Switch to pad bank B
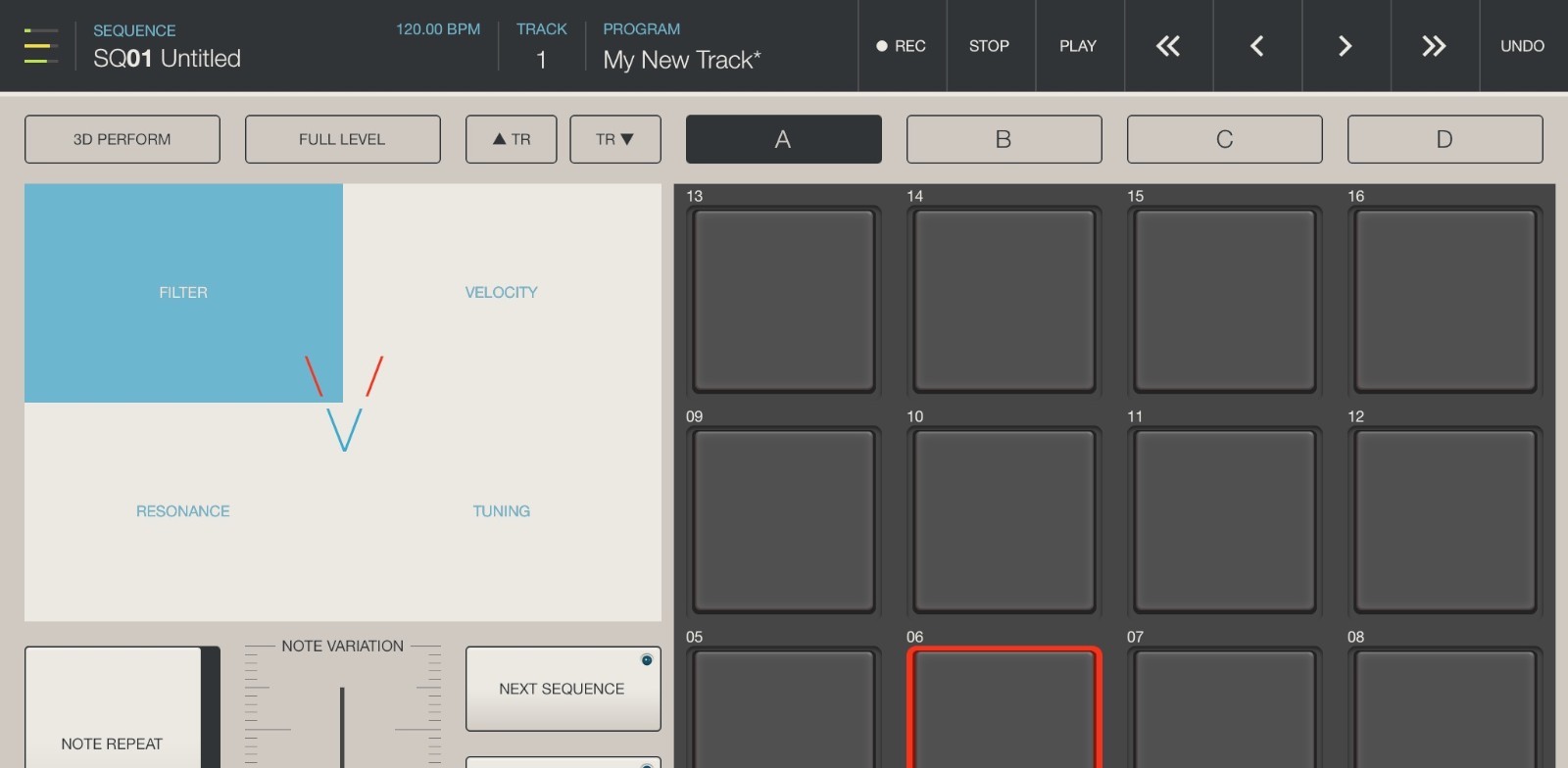Screen dimensions: 1568x768 pos(1004,139)
